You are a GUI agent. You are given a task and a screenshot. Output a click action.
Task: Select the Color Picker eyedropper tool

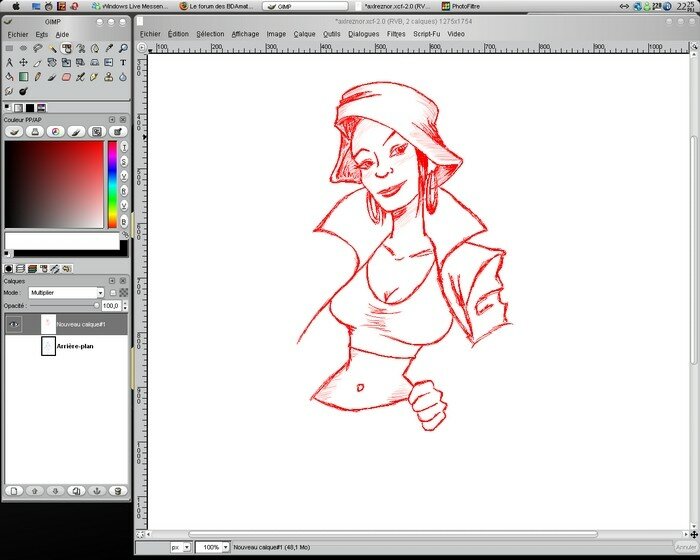[x=109, y=48]
